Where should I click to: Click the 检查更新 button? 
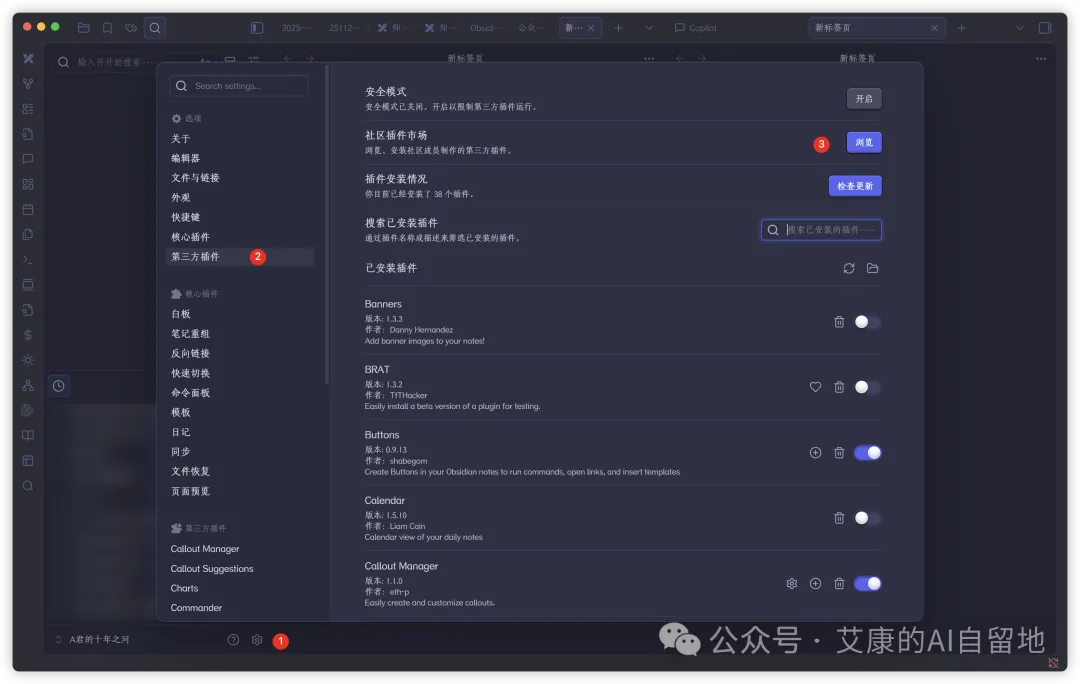(x=855, y=186)
